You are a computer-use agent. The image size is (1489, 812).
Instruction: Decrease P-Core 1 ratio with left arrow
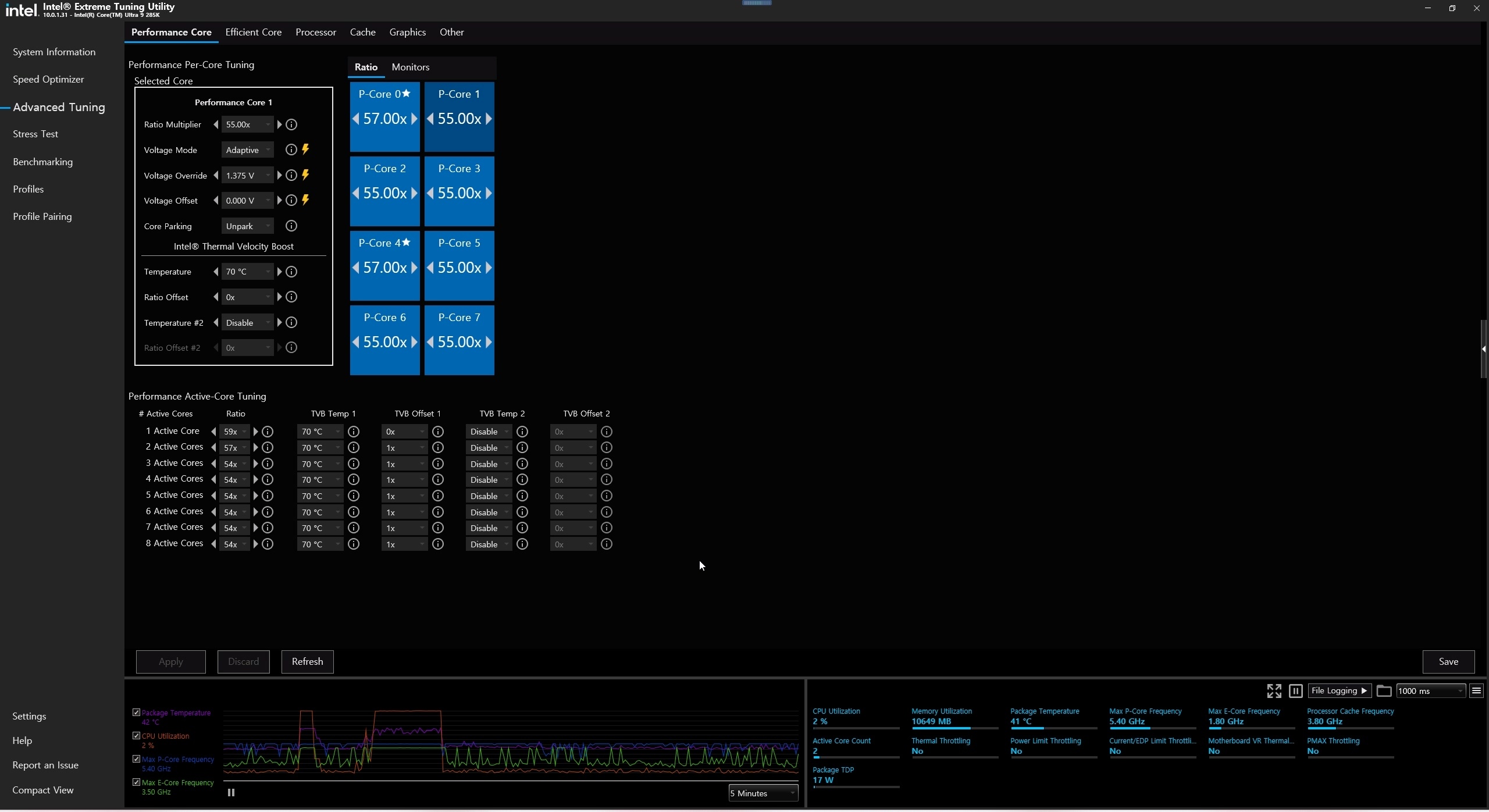pyautogui.click(x=430, y=119)
